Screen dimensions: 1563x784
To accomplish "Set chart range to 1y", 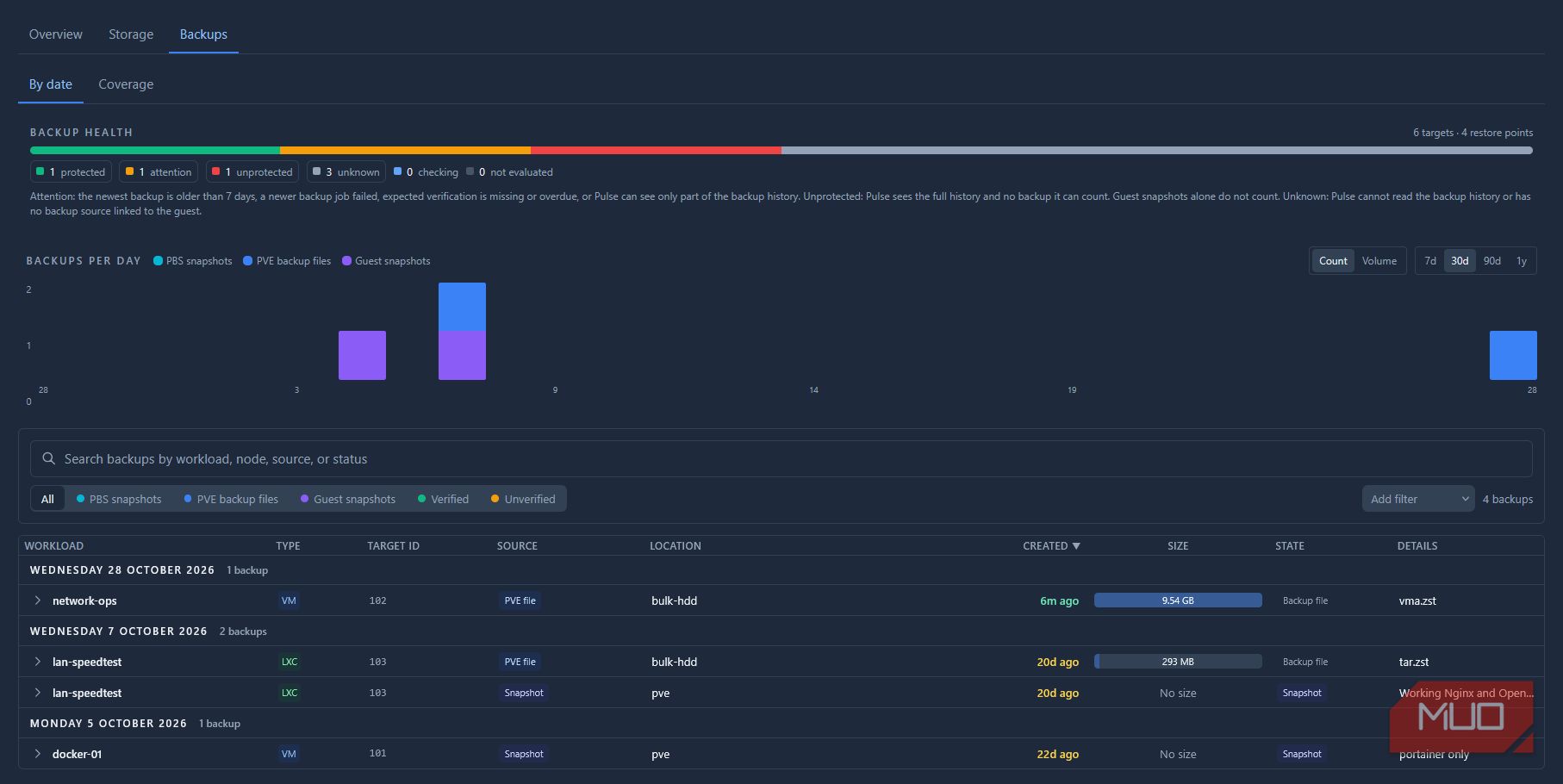I will click(x=1522, y=261).
